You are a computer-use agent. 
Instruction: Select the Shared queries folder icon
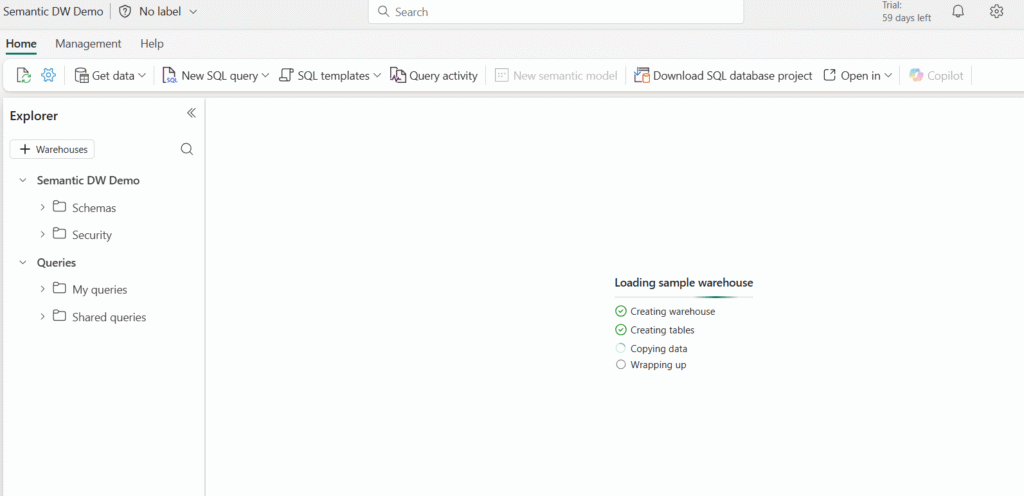click(59, 317)
